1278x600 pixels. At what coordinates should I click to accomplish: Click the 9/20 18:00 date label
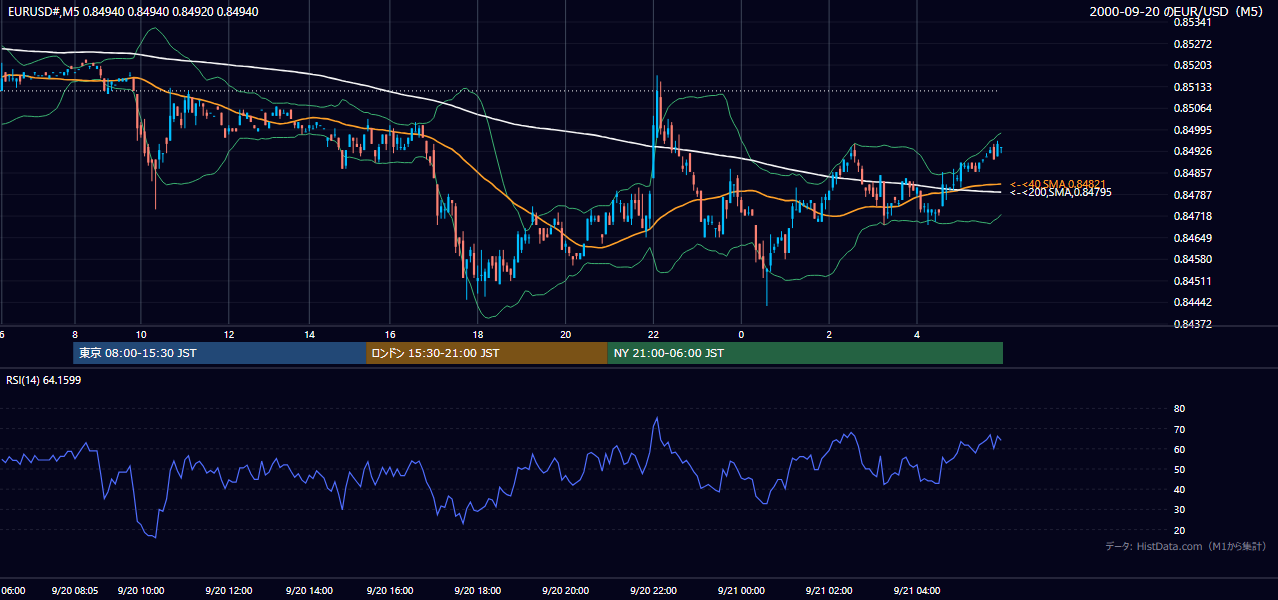tap(477, 590)
